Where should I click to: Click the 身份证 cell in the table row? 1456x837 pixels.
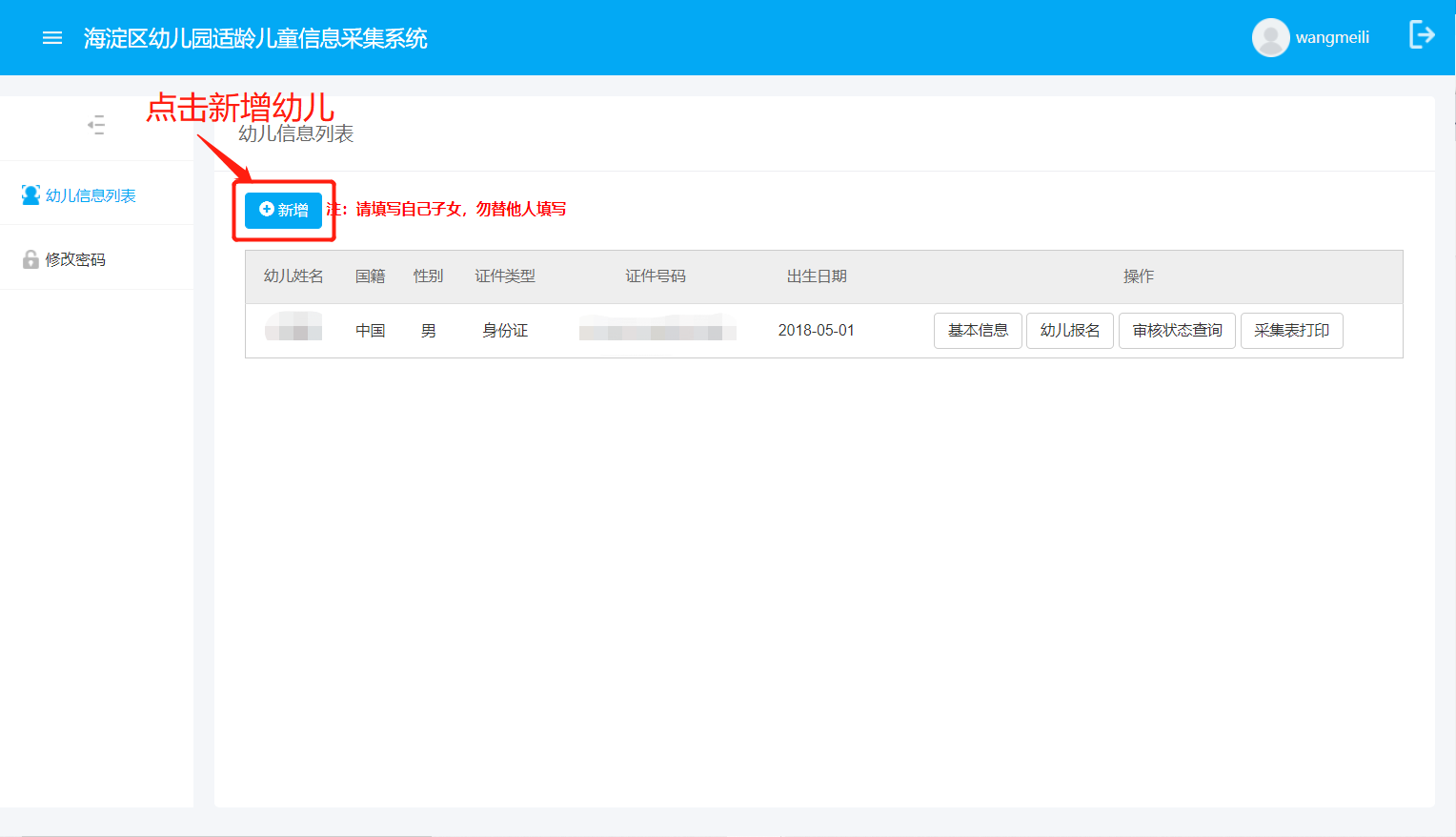pyautogui.click(x=505, y=331)
